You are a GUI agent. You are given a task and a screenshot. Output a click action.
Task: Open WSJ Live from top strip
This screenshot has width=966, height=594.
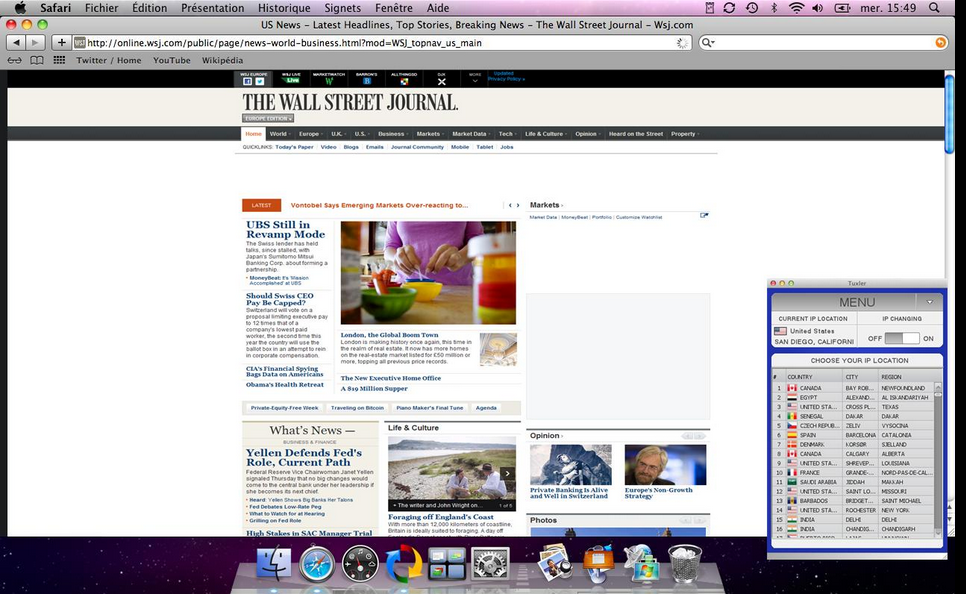(x=291, y=78)
